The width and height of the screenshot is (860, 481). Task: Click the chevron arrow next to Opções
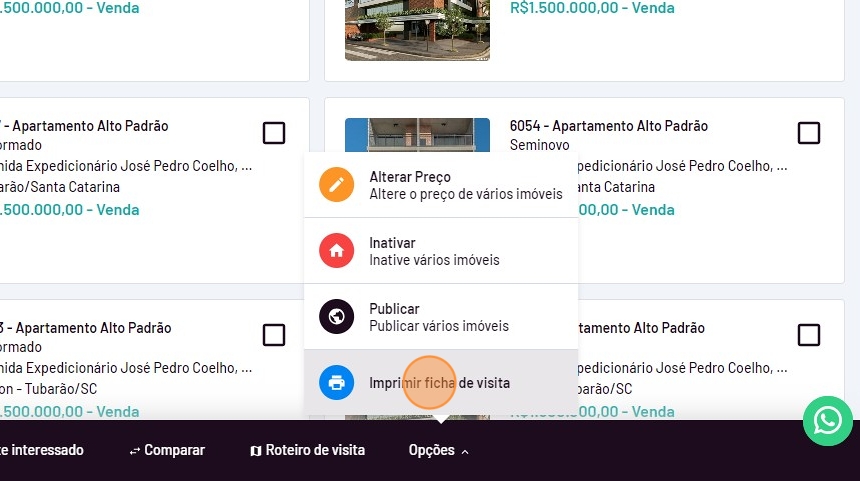pyautogui.click(x=465, y=452)
